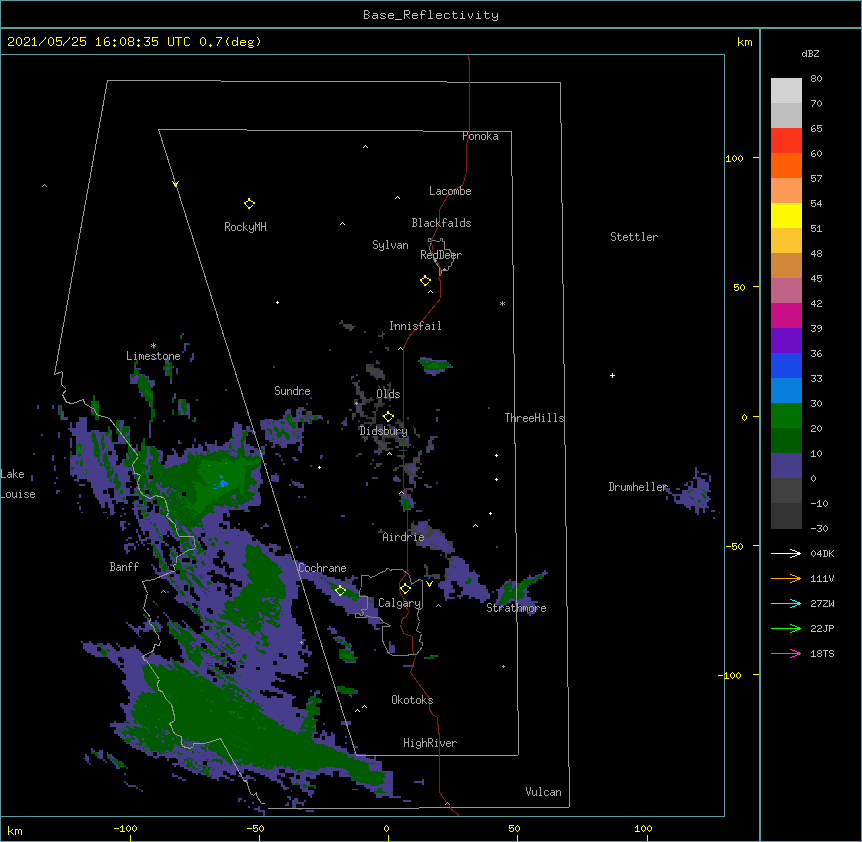
Task: Click the light gray 80 dBZ swatch
Action: [x=786, y=91]
